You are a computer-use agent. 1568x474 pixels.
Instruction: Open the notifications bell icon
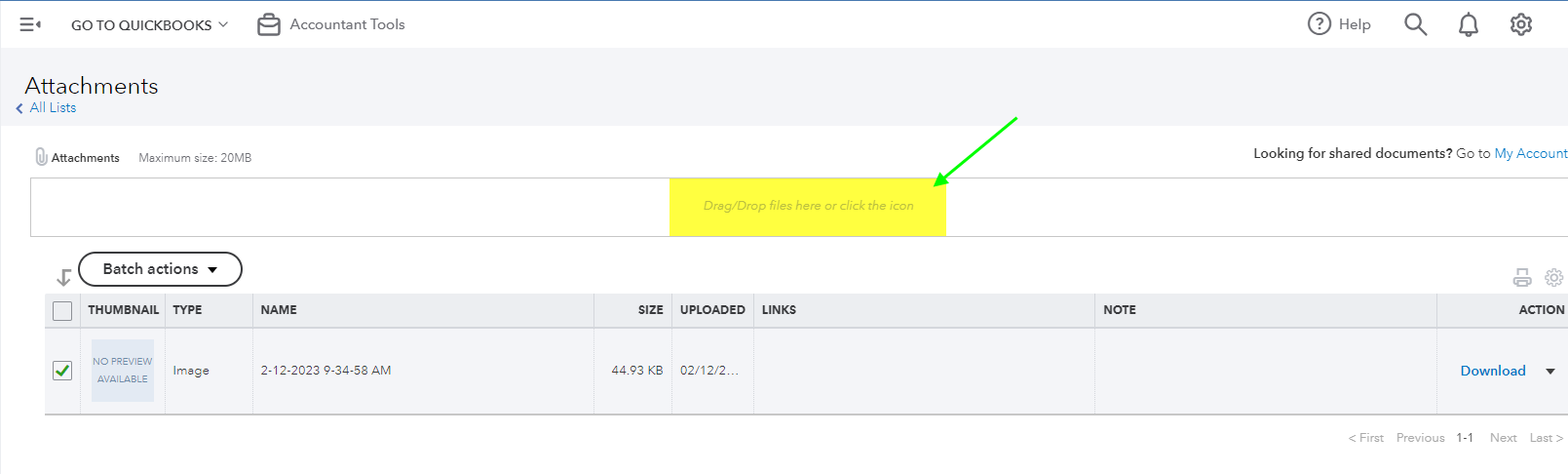coord(1468,24)
